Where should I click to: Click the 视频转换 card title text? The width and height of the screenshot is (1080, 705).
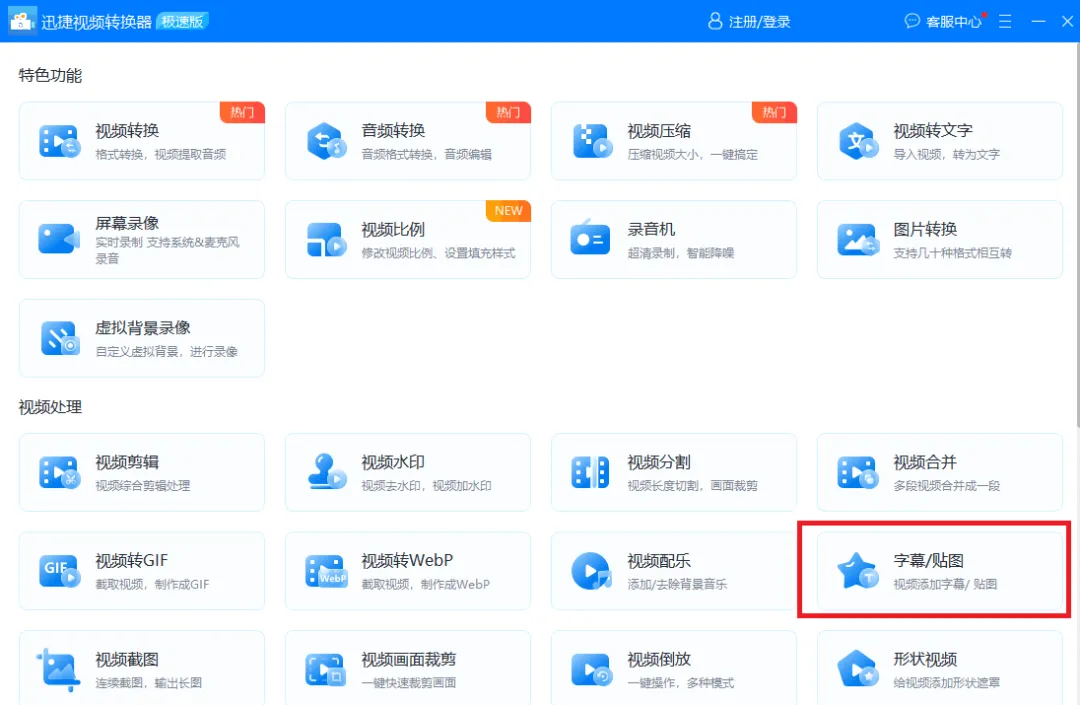pyautogui.click(x=127, y=131)
